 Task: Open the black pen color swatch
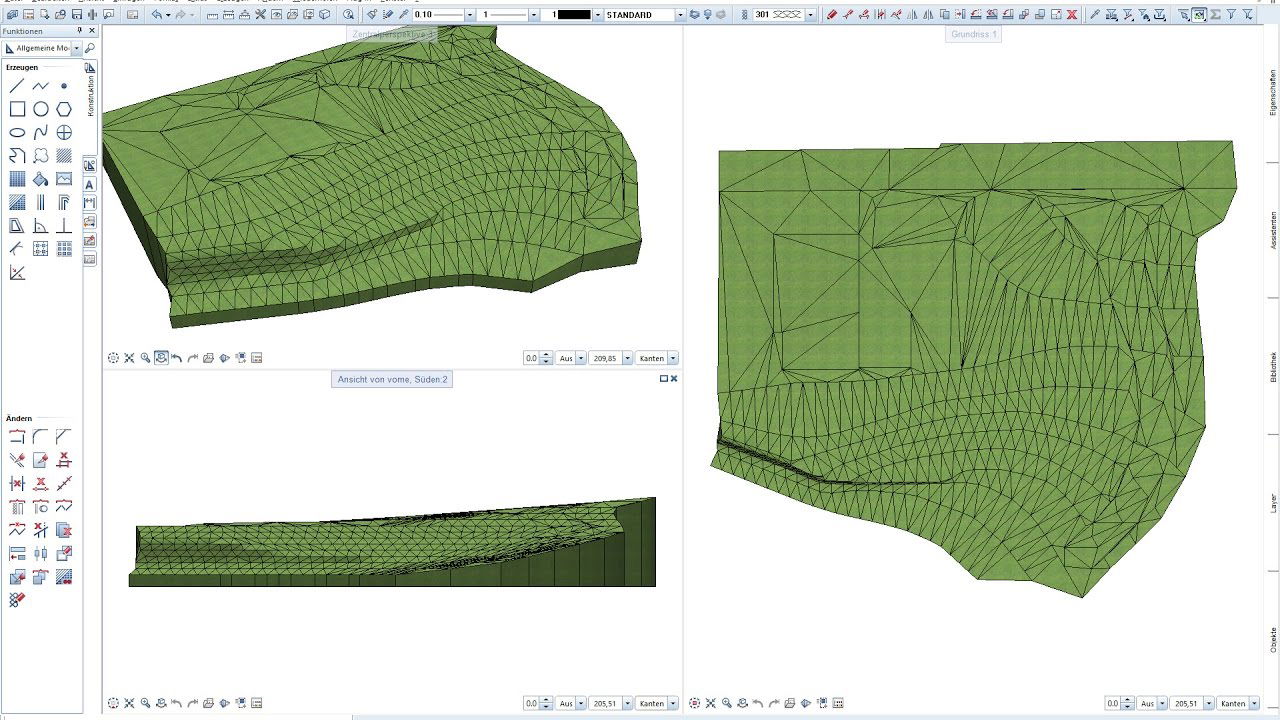tap(574, 15)
